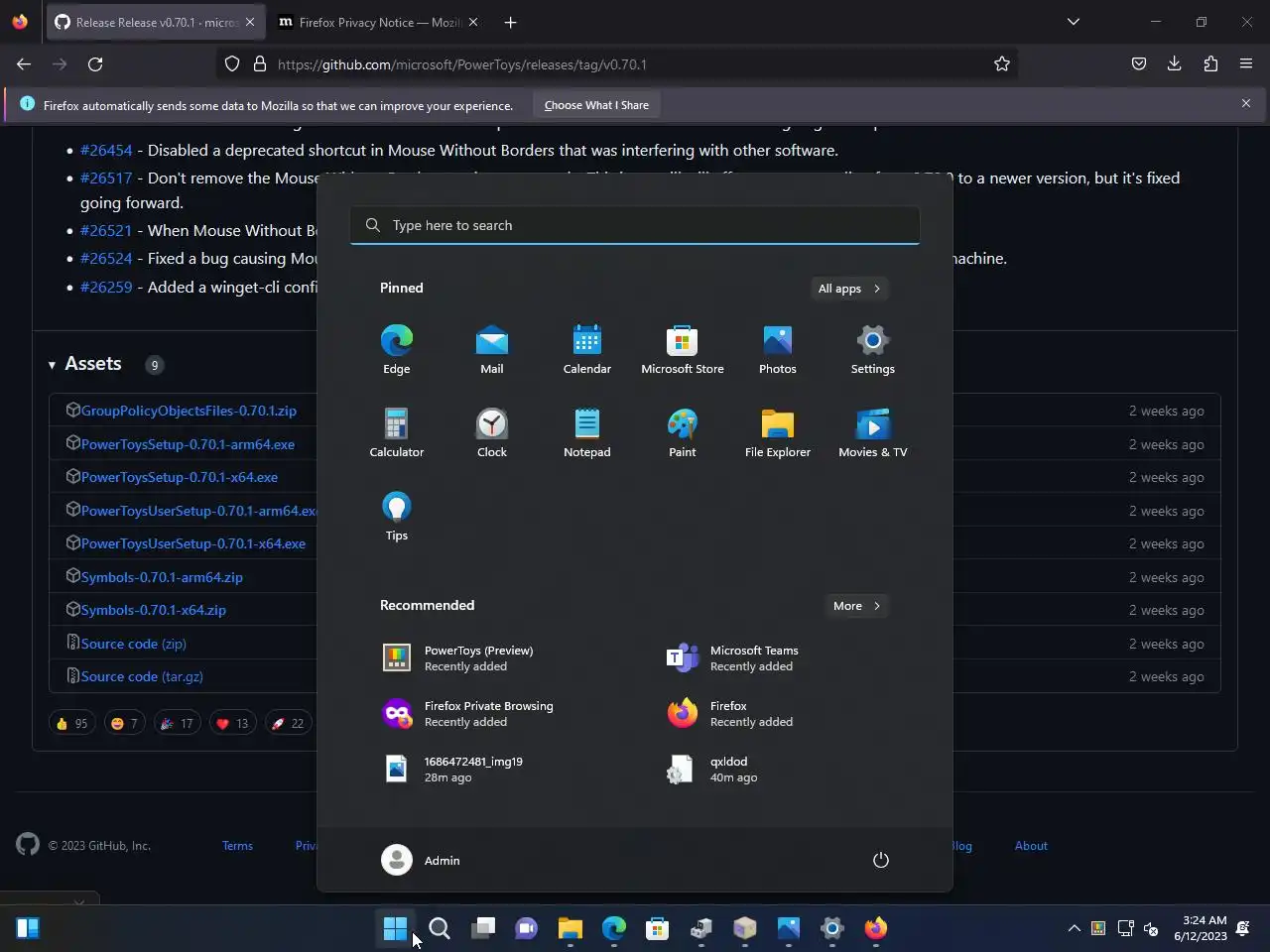Download Symbols-0.70.1-x64.zip
The height and width of the screenshot is (952, 1270).
tap(154, 610)
